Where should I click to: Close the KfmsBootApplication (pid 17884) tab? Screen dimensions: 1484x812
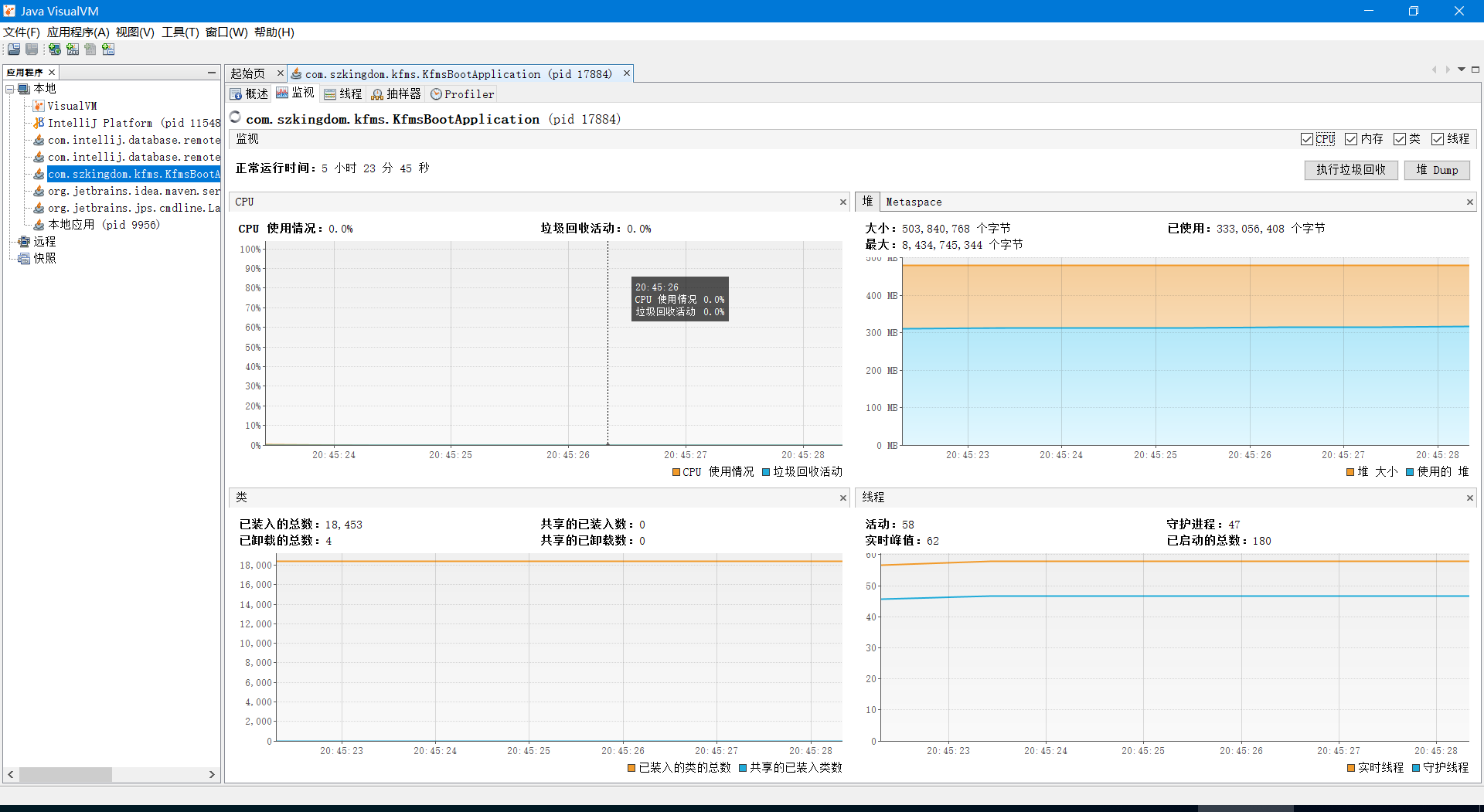(627, 73)
